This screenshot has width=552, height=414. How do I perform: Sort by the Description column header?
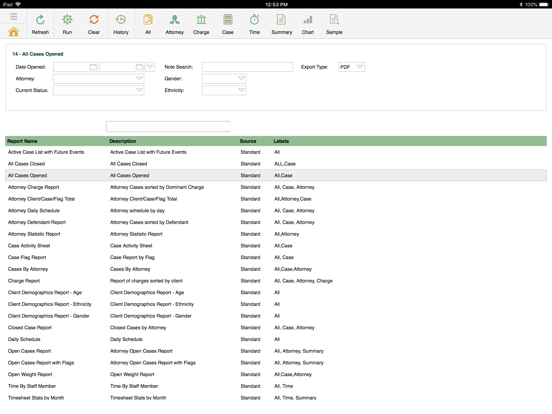click(x=123, y=141)
